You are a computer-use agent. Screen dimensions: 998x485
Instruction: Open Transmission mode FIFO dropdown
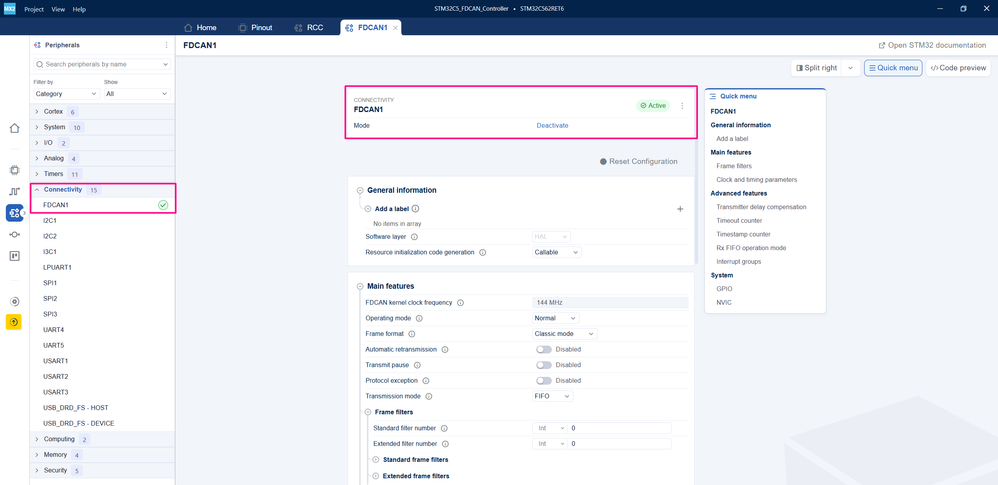[x=552, y=397]
